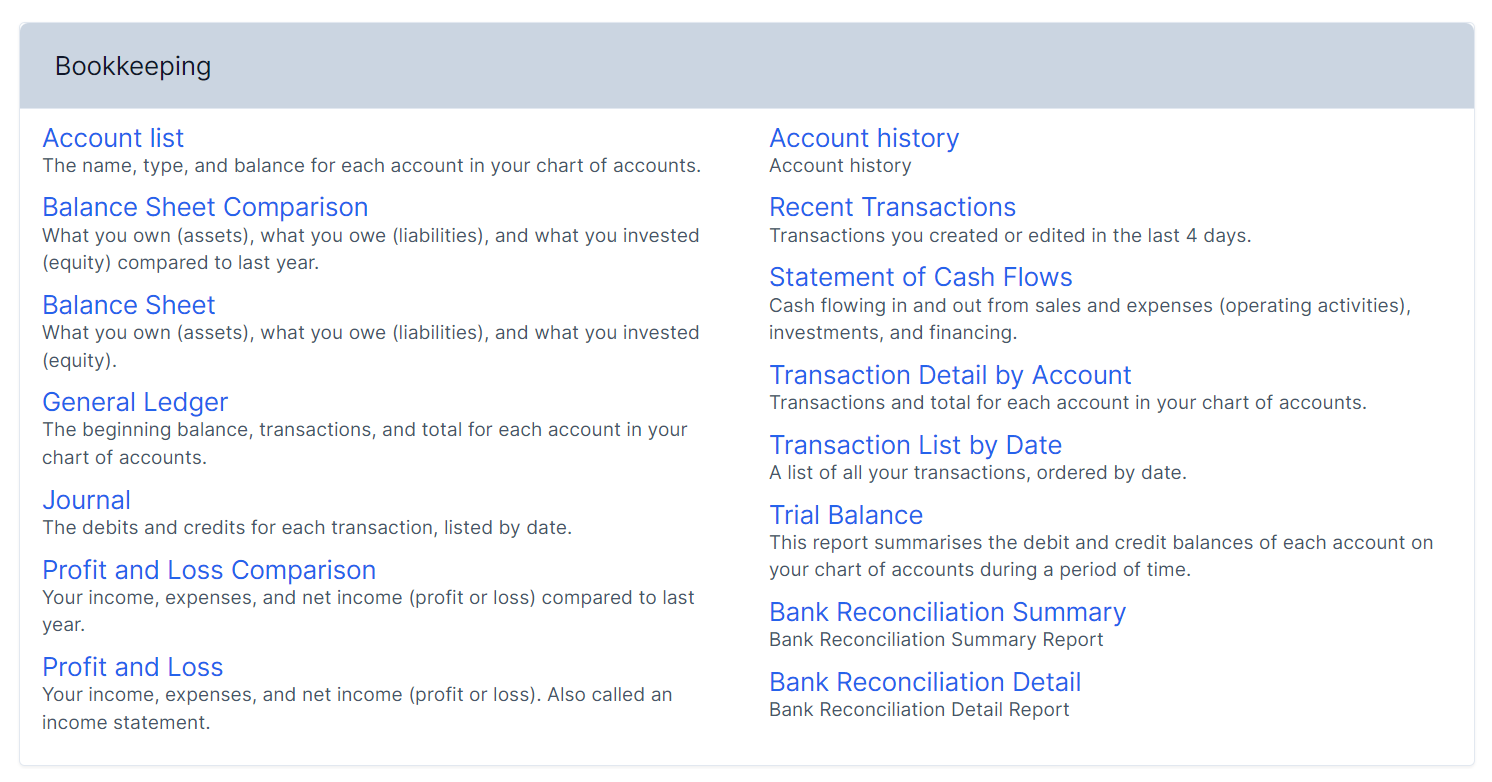Go to Statement of Cash Flows

[x=920, y=277]
